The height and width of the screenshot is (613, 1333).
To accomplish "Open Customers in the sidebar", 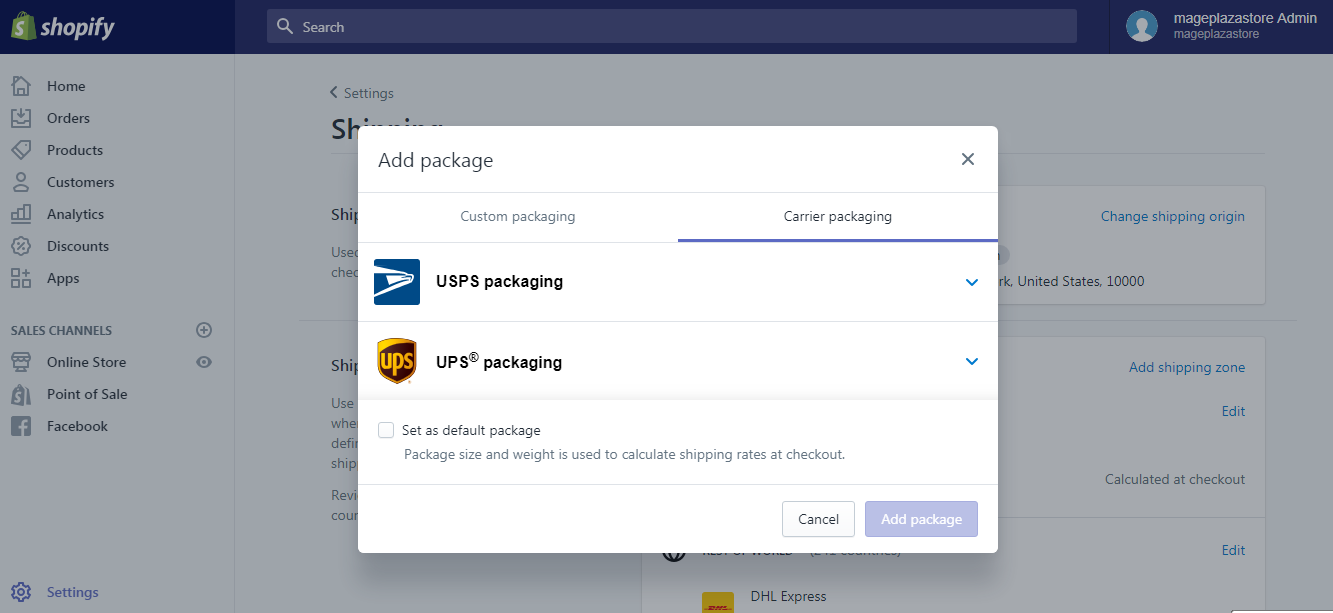I will [x=81, y=182].
